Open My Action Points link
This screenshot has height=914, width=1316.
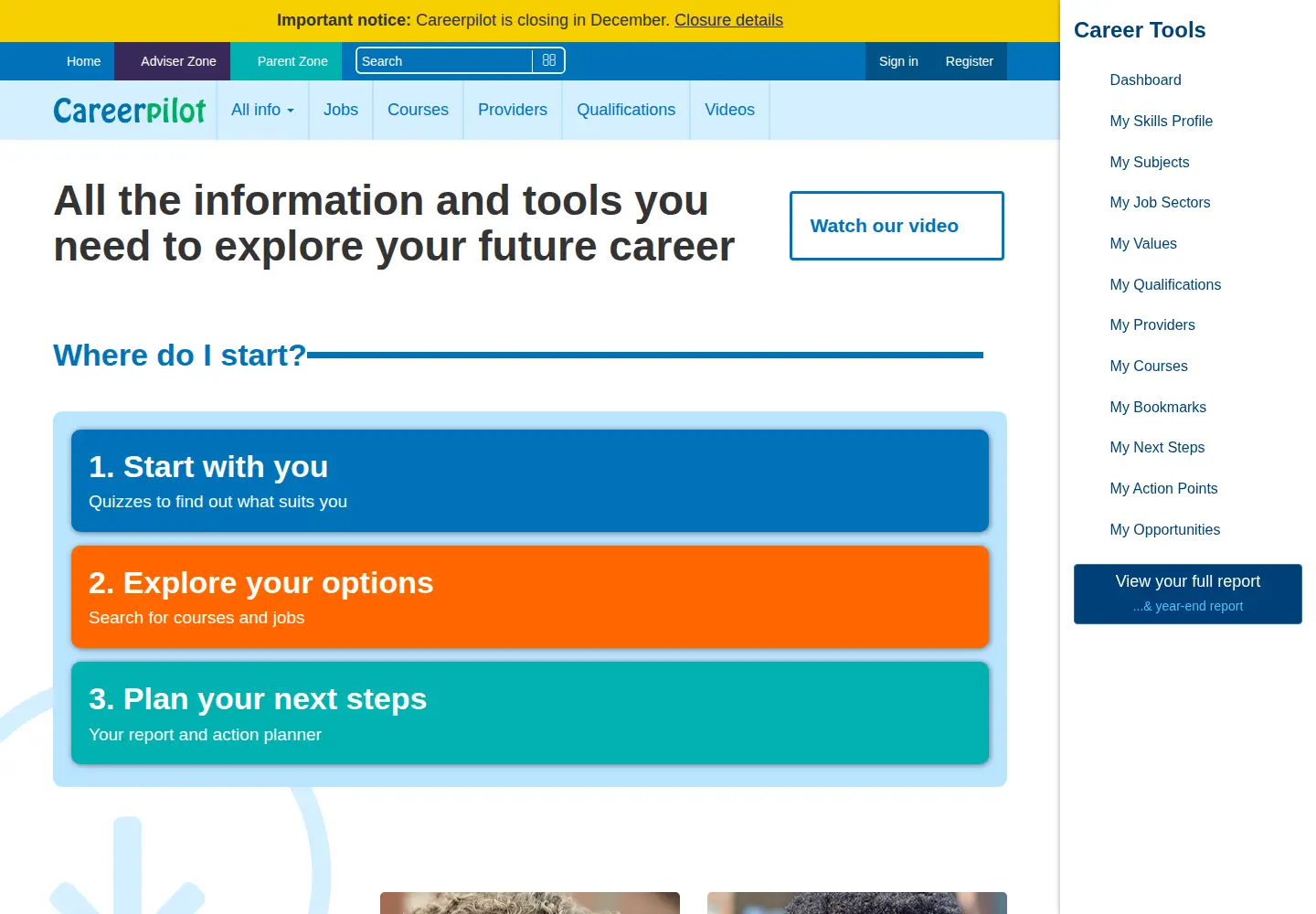tap(1163, 488)
